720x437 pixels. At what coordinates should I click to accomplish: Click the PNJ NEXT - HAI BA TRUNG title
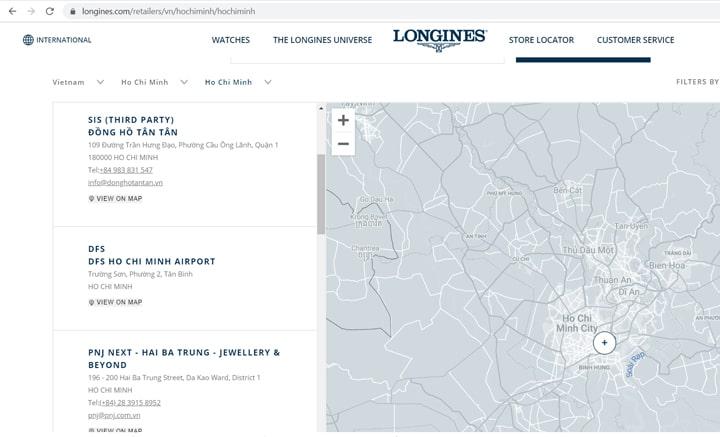tap(184, 359)
